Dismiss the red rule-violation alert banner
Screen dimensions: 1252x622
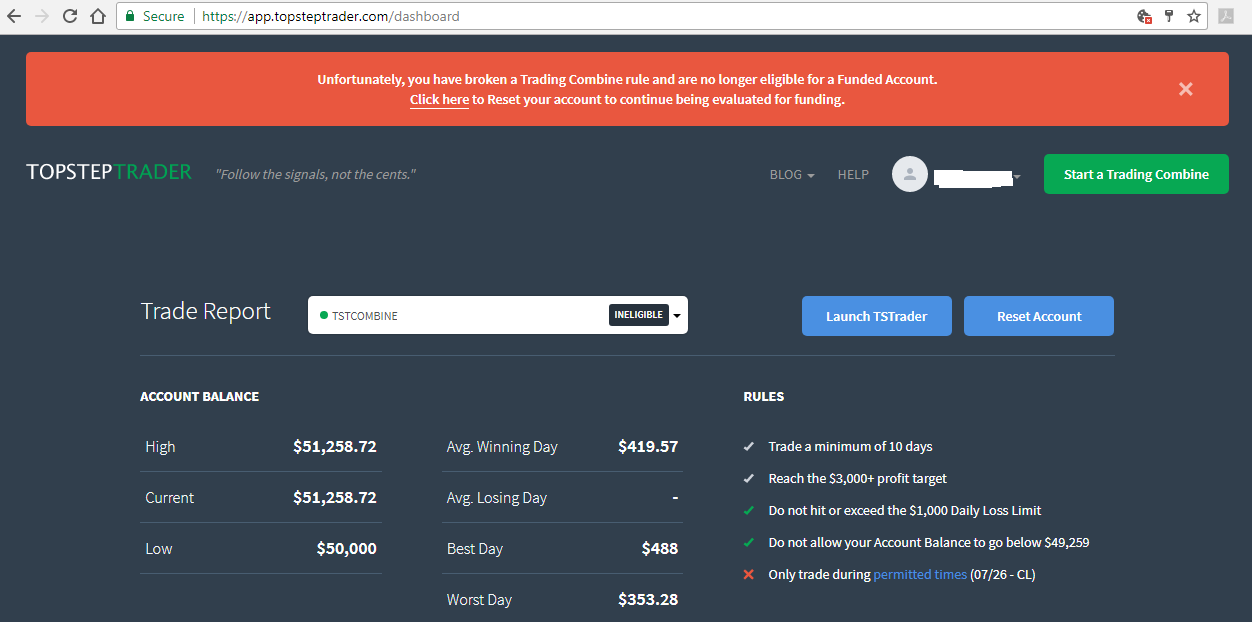[x=1186, y=89]
